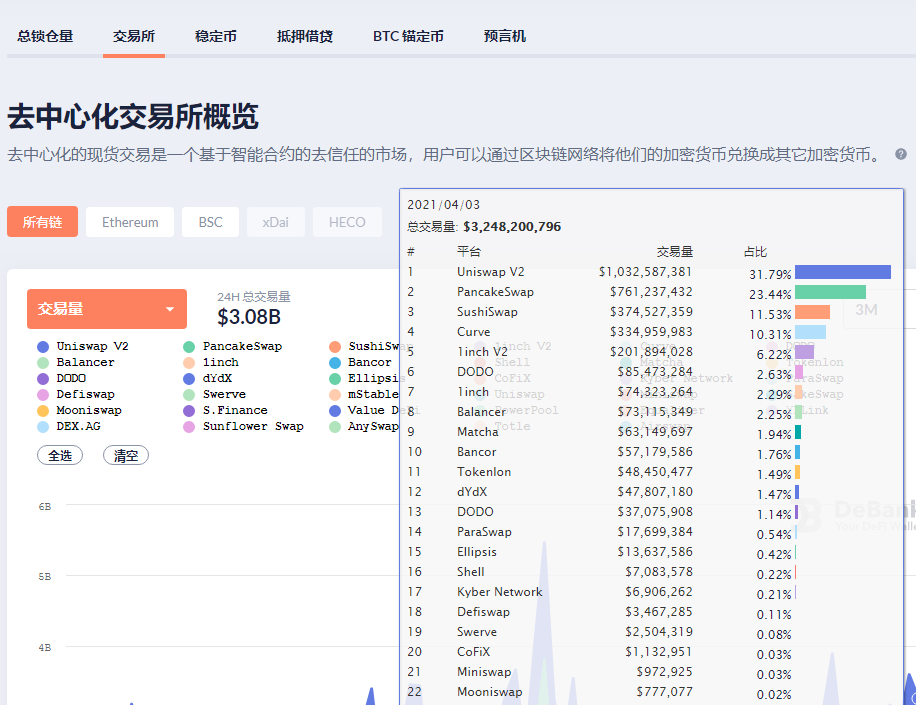Toggle Mooniswap legend entry

pyautogui.click(x=79, y=410)
